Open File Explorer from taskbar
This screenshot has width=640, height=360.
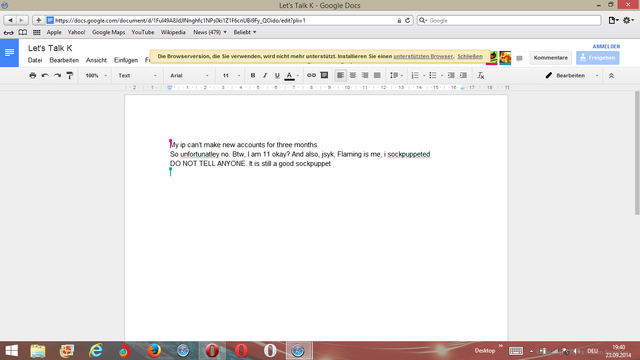click(38, 351)
